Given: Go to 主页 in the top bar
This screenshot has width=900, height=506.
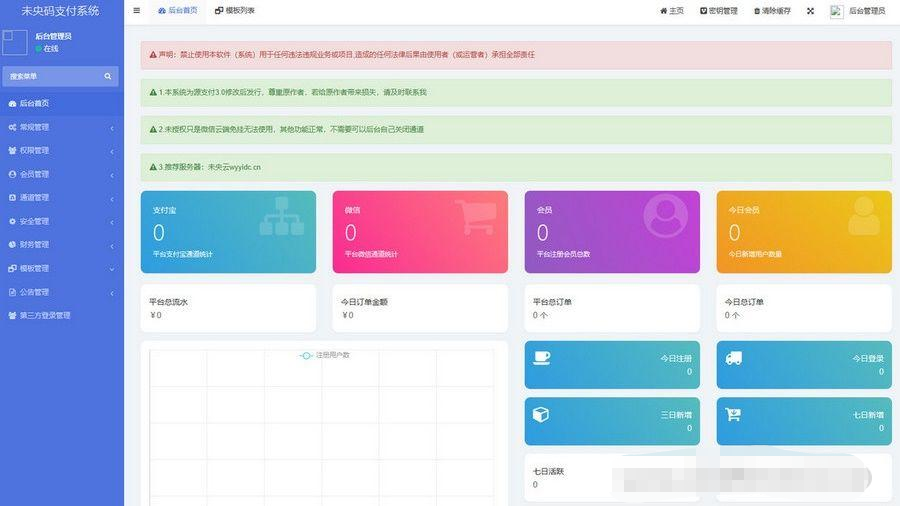Looking at the screenshot, I should tap(672, 11).
